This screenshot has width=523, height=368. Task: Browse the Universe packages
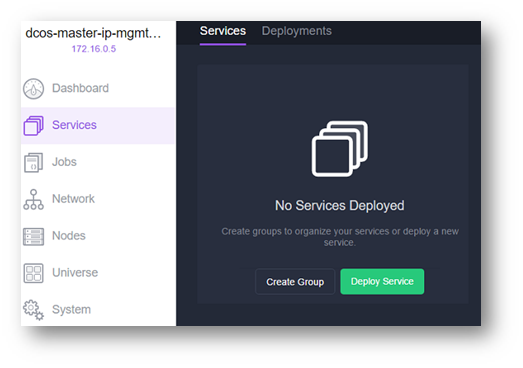pyautogui.click(x=75, y=273)
